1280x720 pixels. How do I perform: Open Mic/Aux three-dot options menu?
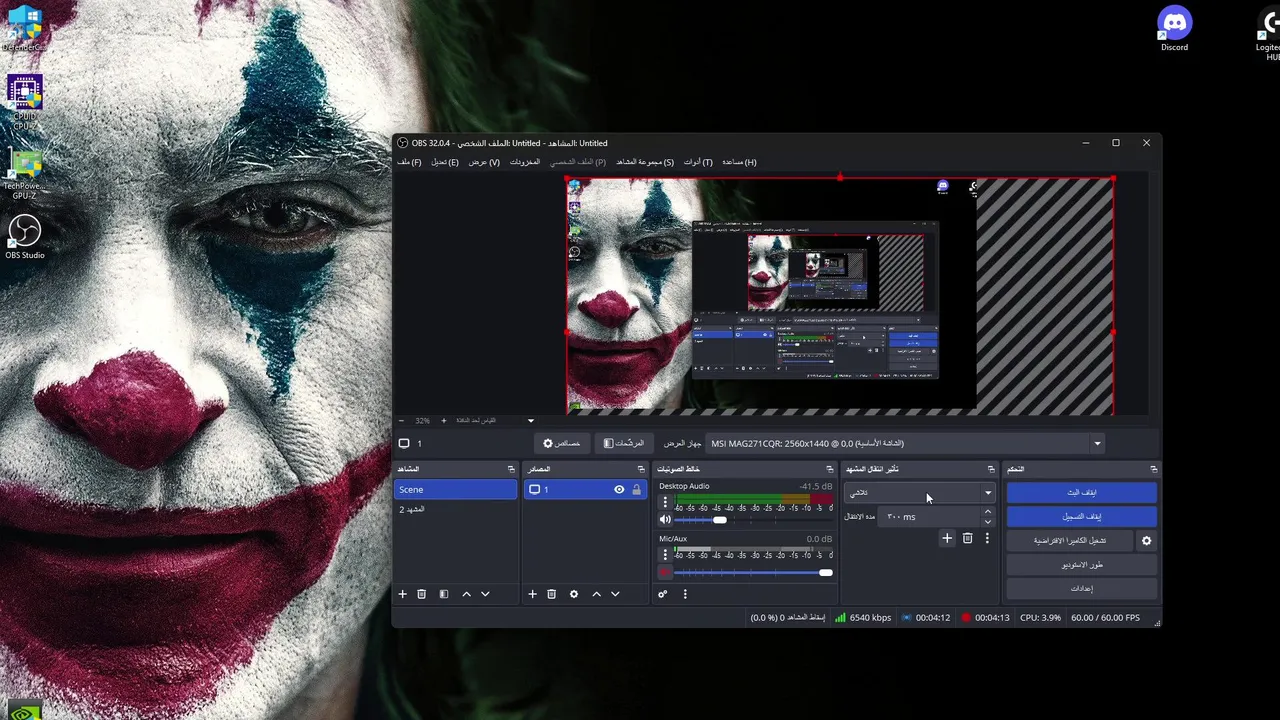click(665, 555)
